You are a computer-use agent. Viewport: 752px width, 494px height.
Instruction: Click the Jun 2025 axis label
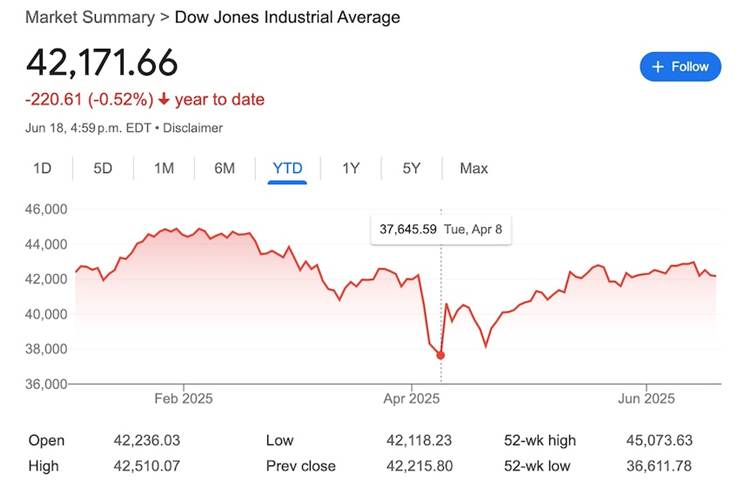click(x=646, y=398)
